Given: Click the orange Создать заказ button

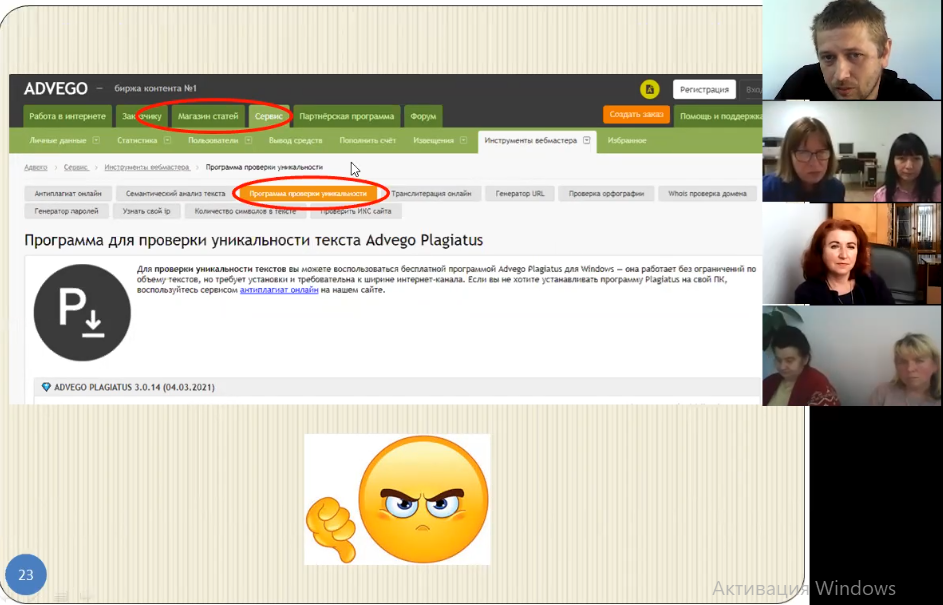Looking at the screenshot, I should pyautogui.click(x=636, y=114).
